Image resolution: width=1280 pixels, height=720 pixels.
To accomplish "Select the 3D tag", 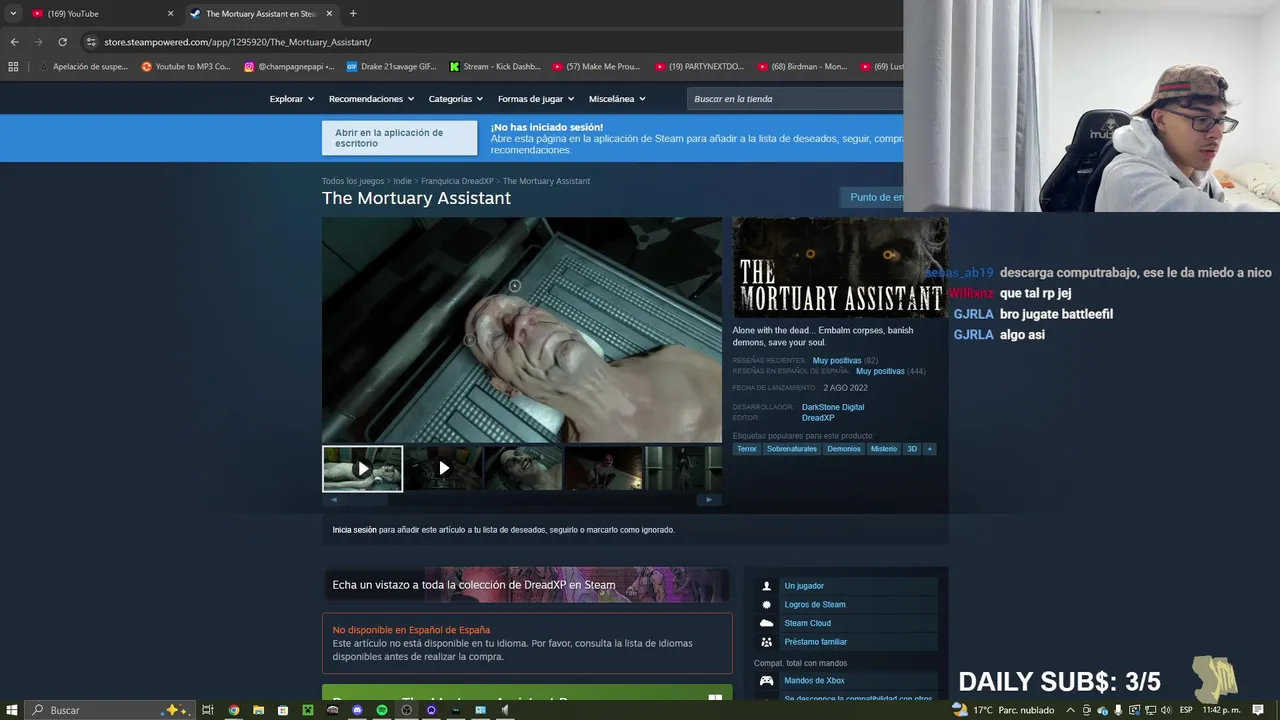I will (912, 449).
